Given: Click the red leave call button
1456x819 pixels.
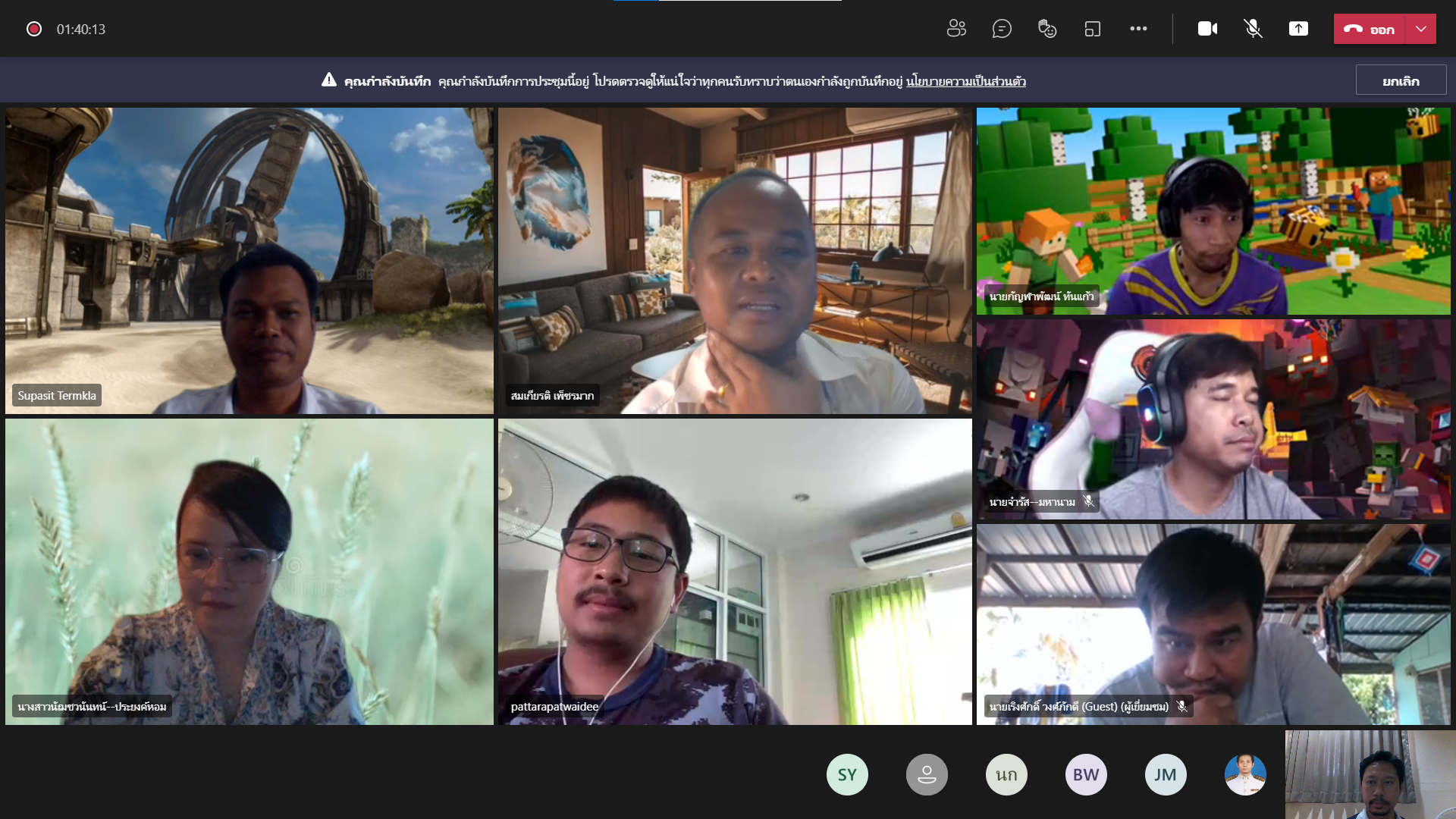Looking at the screenshot, I should [x=1370, y=29].
